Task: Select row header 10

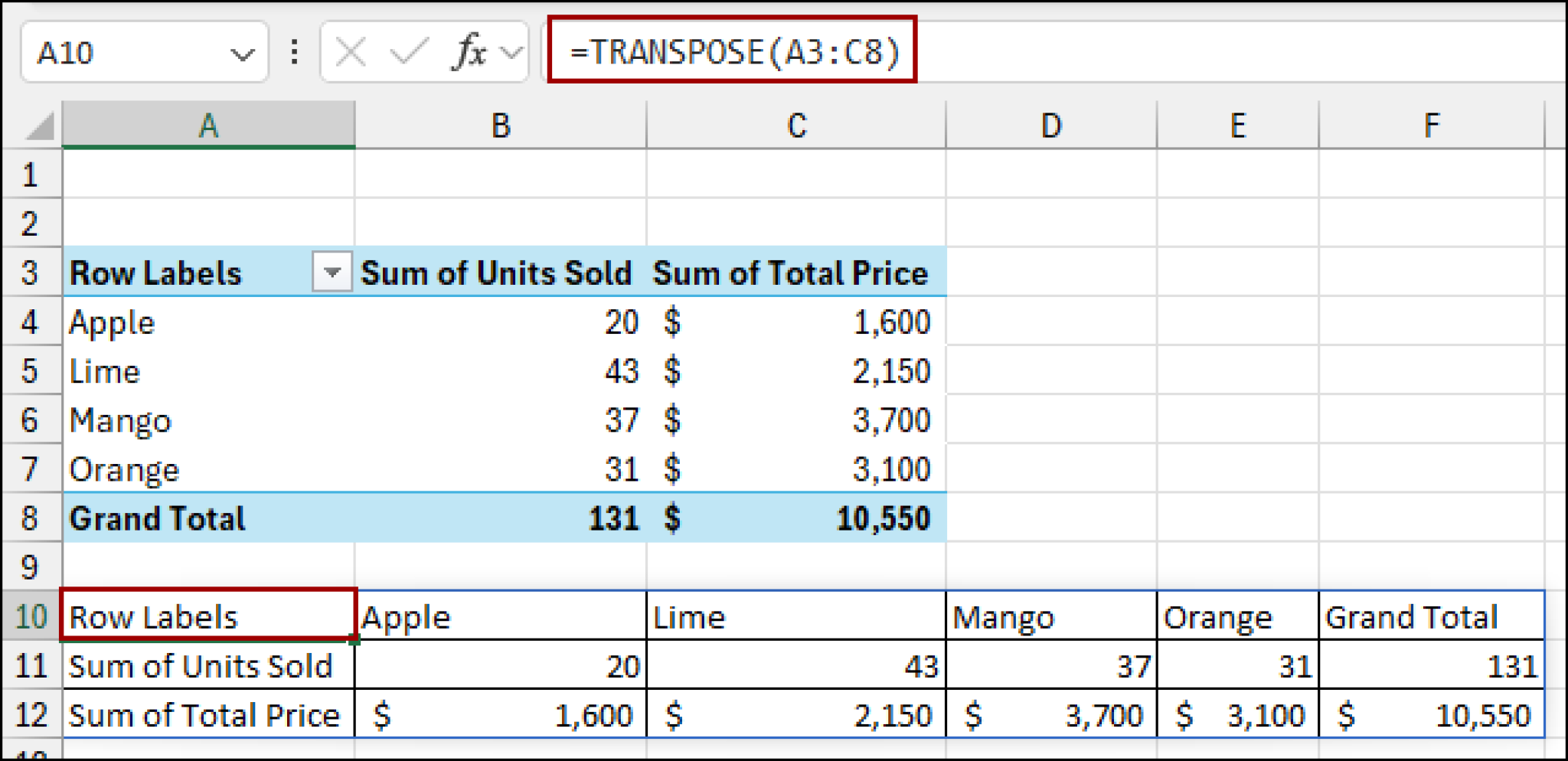Action: pos(31,616)
